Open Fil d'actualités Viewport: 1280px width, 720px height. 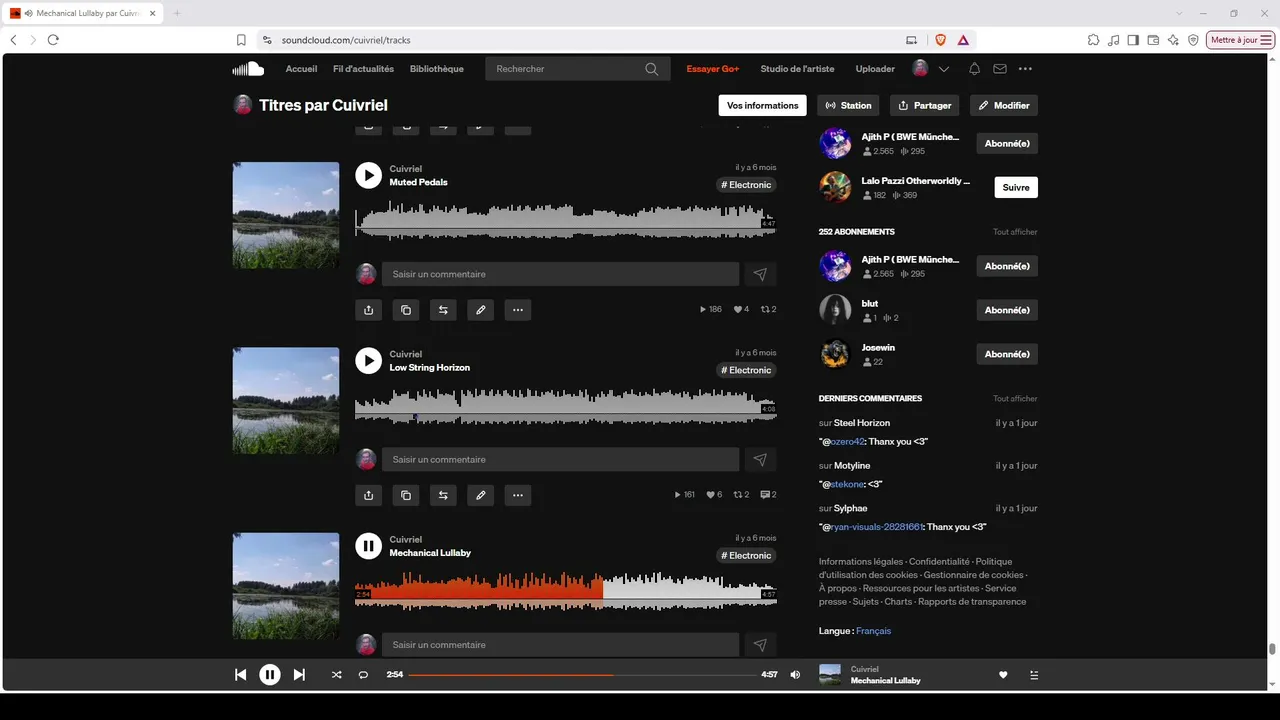point(363,69)
